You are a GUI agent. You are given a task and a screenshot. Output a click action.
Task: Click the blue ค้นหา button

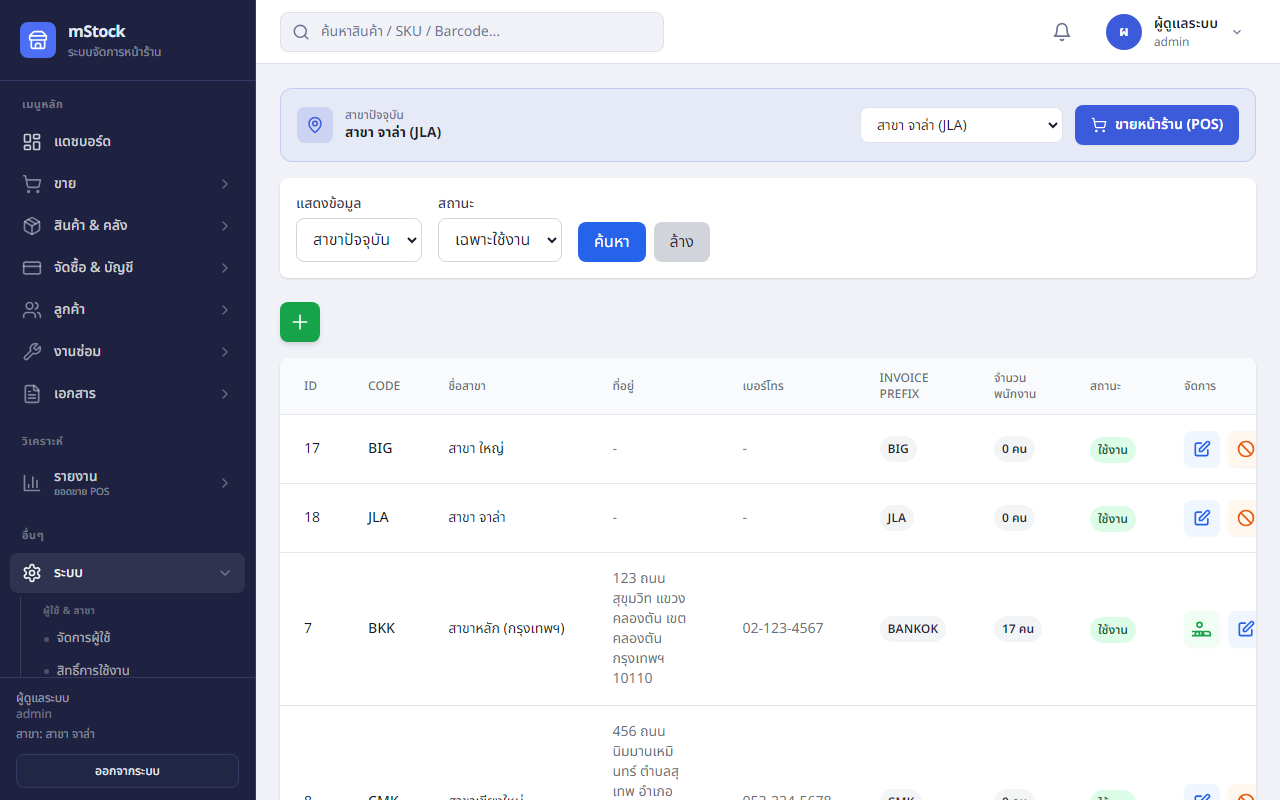[612, 242]
